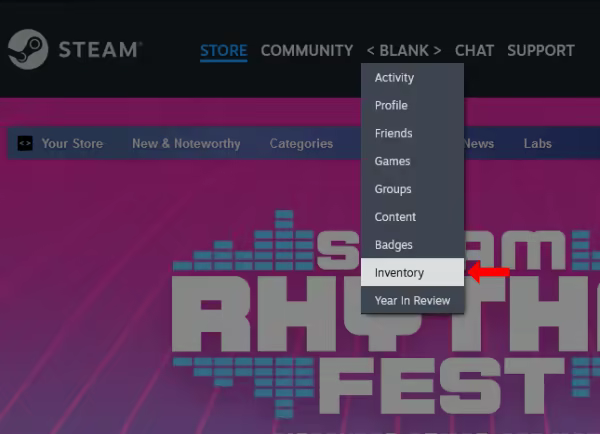The image size is (600, 434).
Task: Click the Your Store avatar icon
Action: pyautogui.click(x=26, y=143)
